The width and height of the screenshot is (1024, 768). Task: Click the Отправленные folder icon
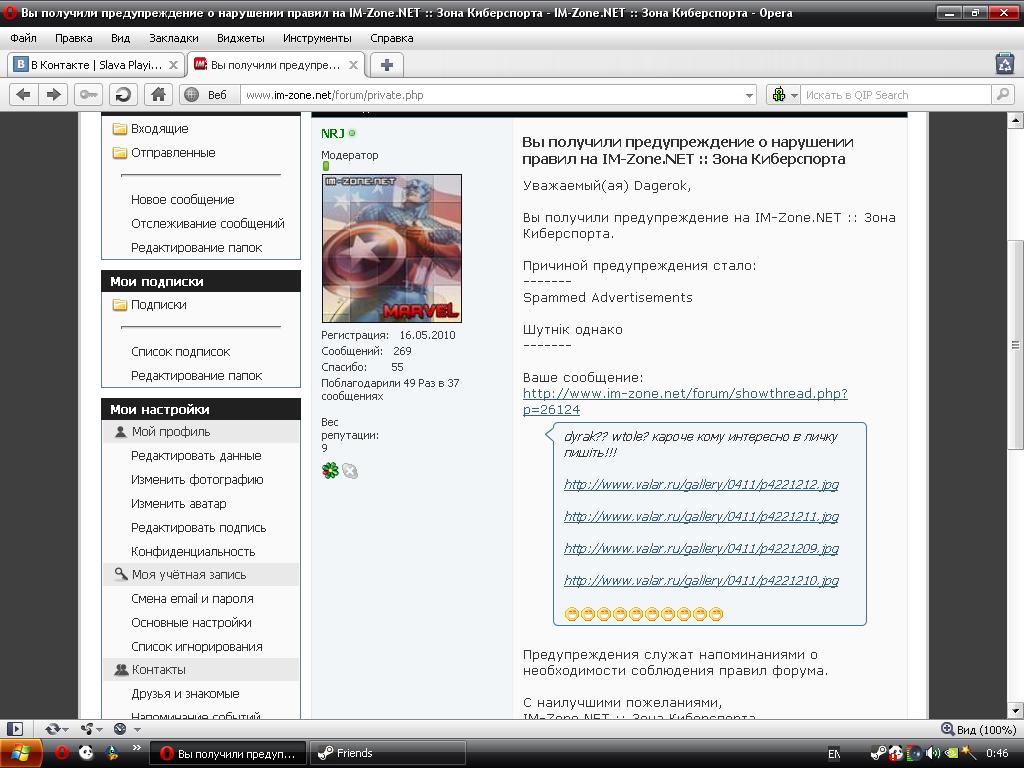120,153
